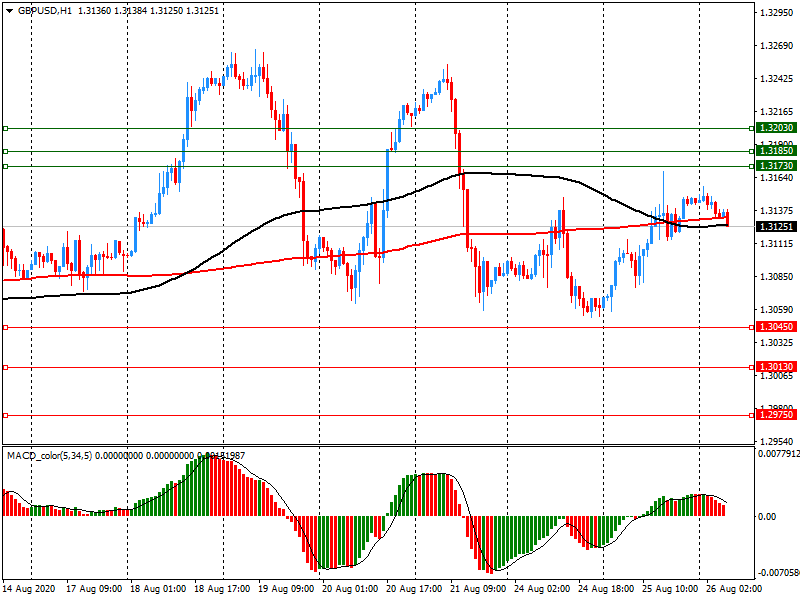Image resolution: width=800 pixels, height=600 pixels.
Task: Click the 1.32690 price scale value
Action: pyautogui.click(x=777, y=46)
